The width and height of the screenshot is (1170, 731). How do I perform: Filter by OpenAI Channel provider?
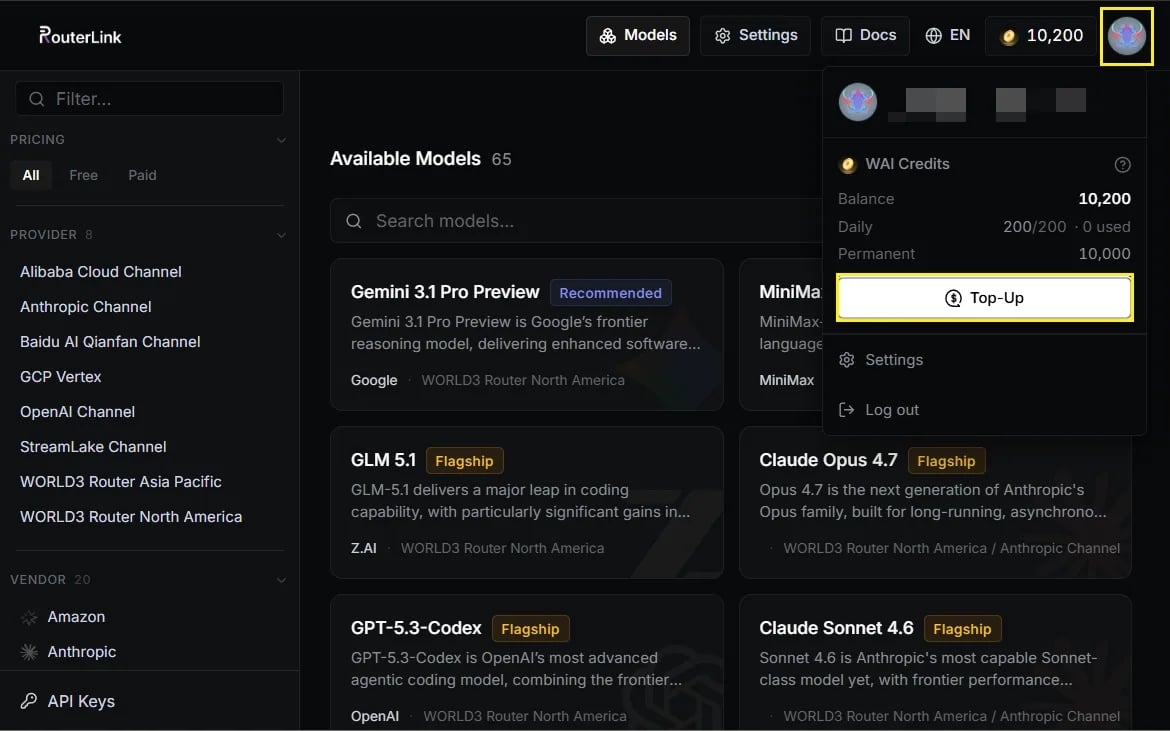pyautogui.click(x=78, y=412)
